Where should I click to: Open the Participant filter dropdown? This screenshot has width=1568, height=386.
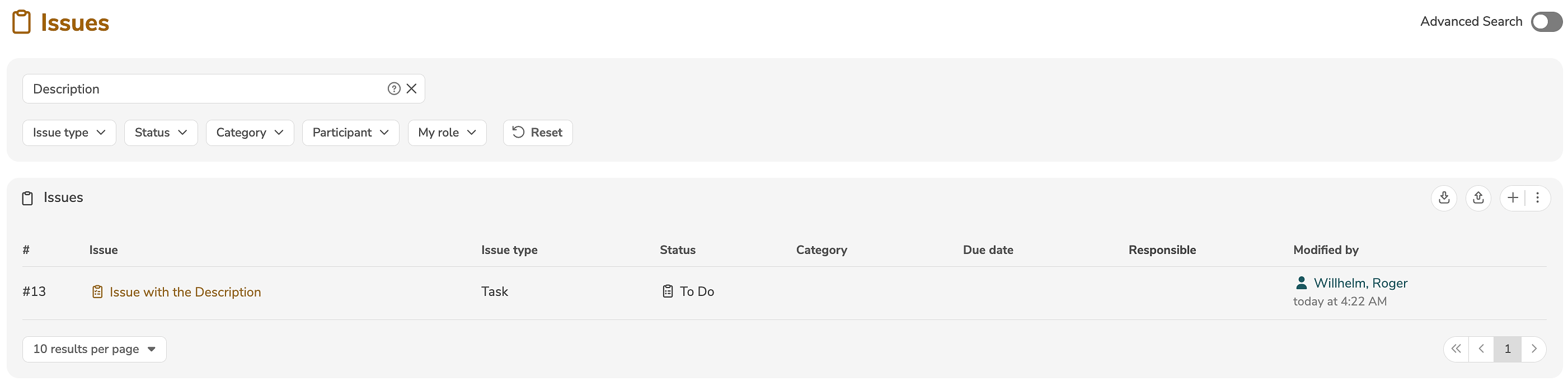click(351, 133)
